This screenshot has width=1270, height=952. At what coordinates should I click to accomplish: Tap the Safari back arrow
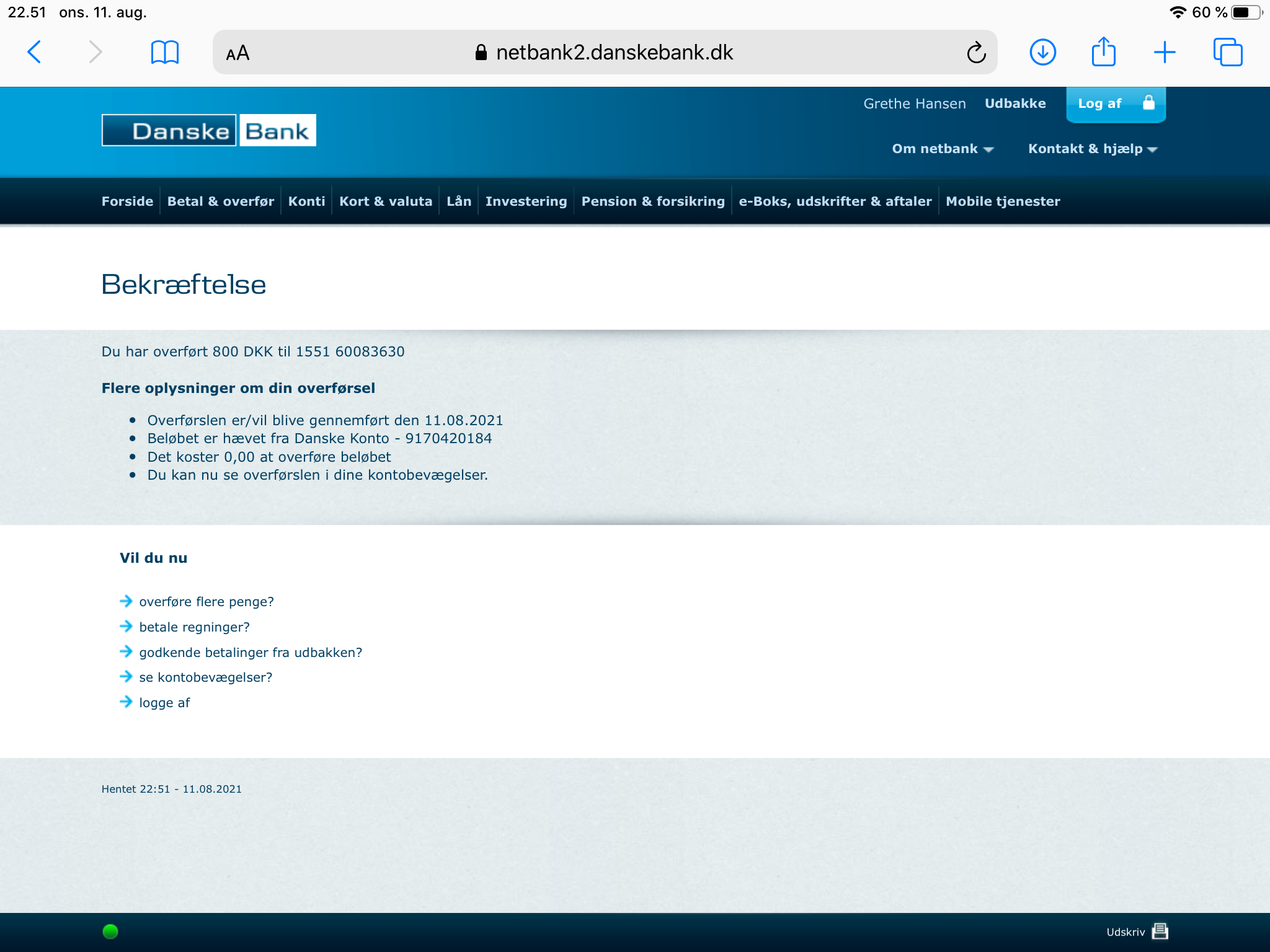pyautogui.click(x=35, y=52)
